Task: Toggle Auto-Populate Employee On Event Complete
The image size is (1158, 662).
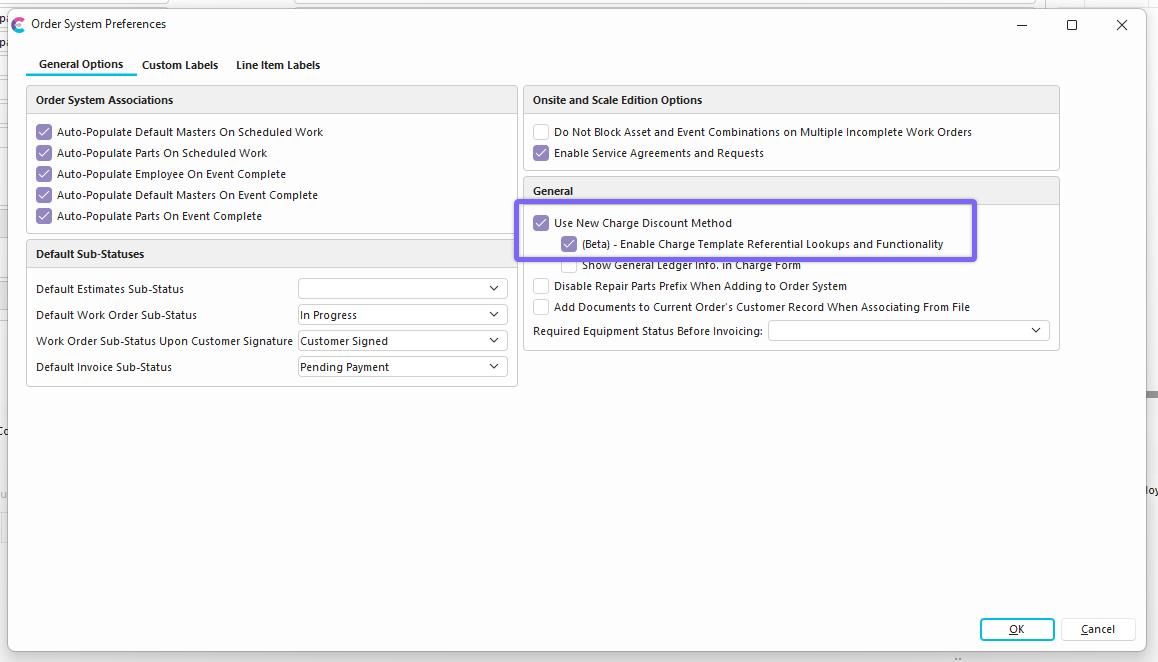Action: [44, 174]
